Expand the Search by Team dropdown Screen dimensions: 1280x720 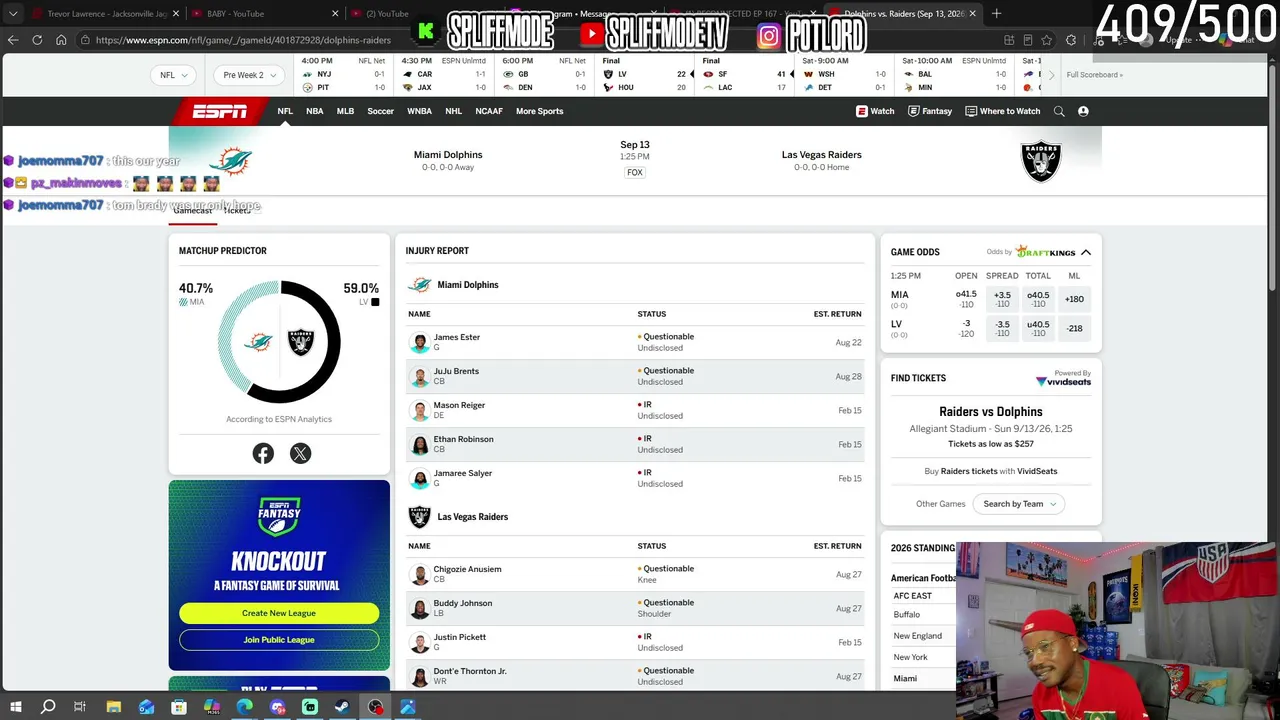tap(1019, 504)
